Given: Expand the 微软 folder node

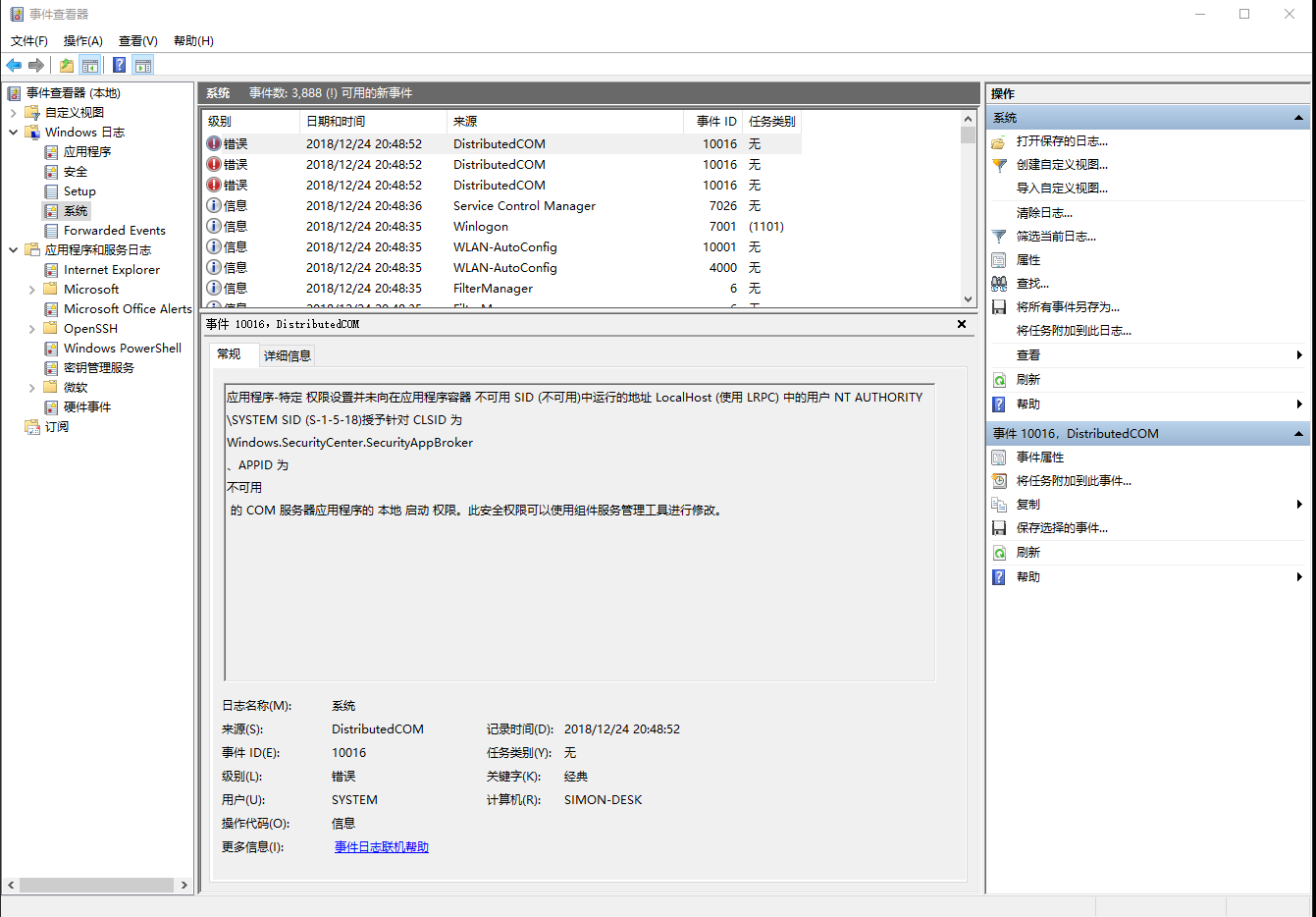Looking at the screenshot, I should pos(31,388).
